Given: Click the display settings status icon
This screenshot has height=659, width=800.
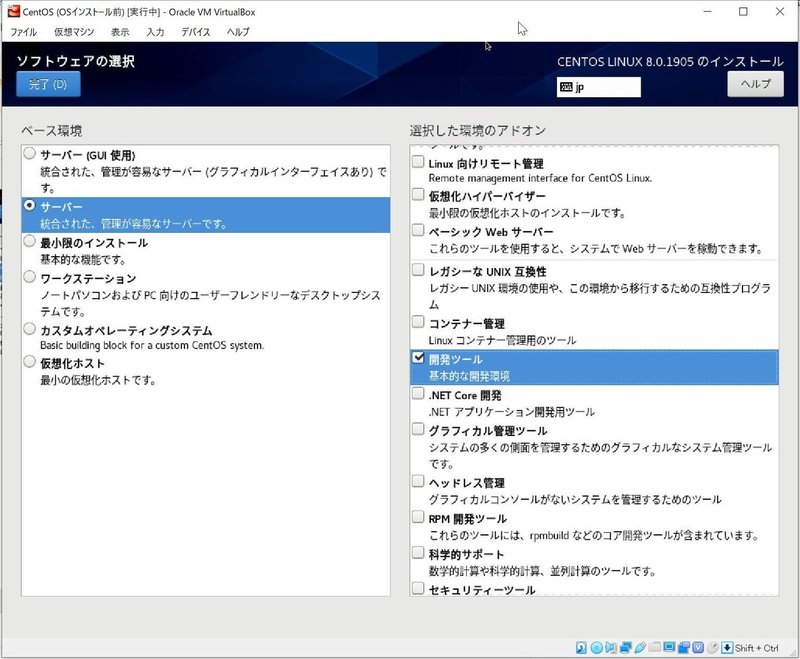Looking at the screenshot, I should click(669, 648).
